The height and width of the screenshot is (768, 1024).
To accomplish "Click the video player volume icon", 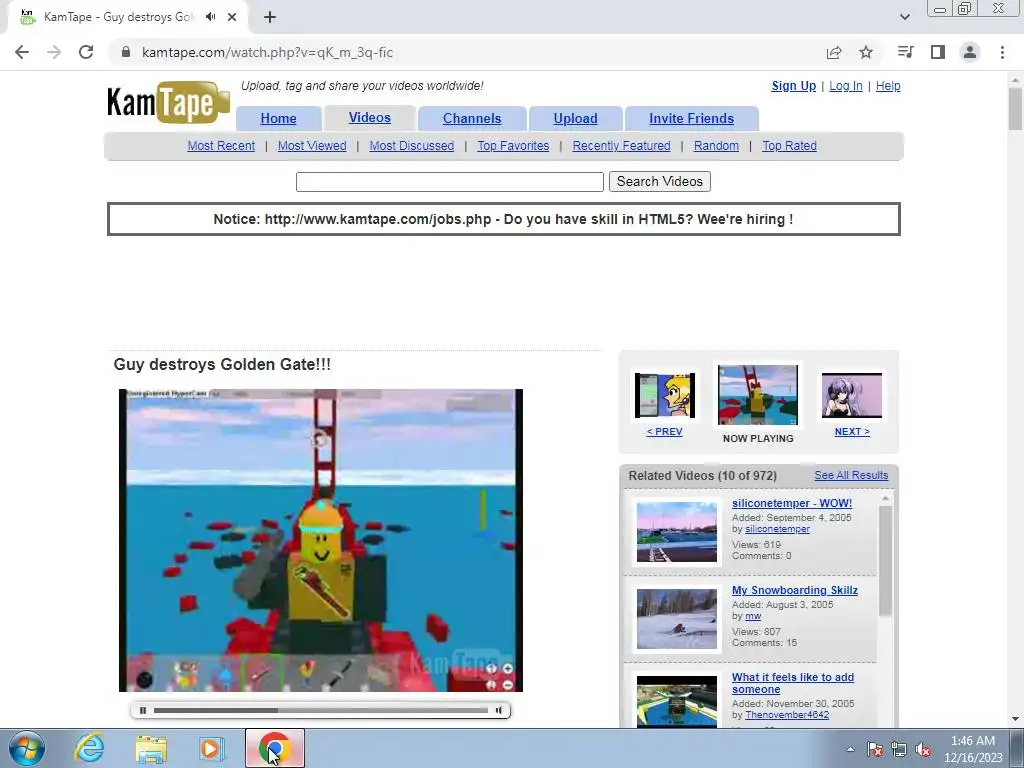I will [x=499, y=711].
